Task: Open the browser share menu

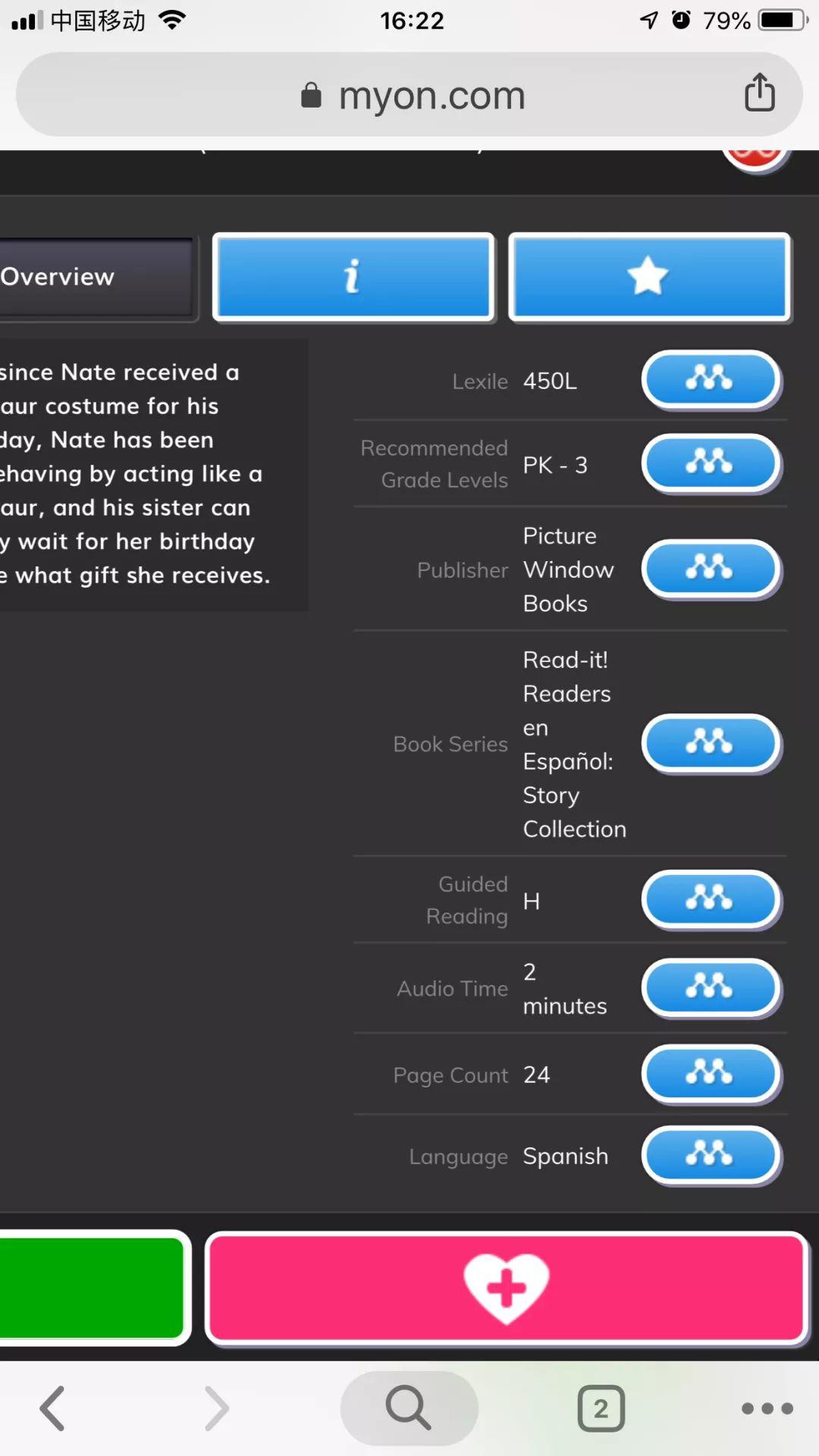Action: point(759,93)
